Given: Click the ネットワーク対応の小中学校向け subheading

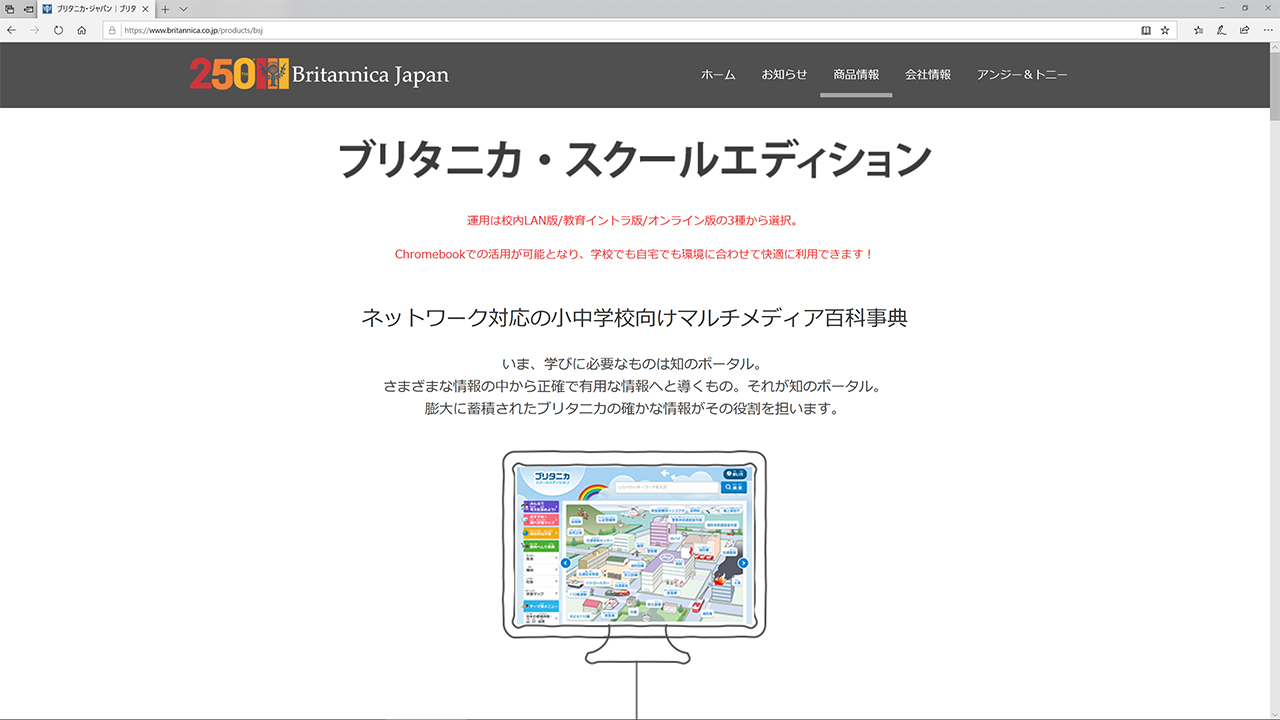Looking at the screenshot, I should [x=634, y=318].
